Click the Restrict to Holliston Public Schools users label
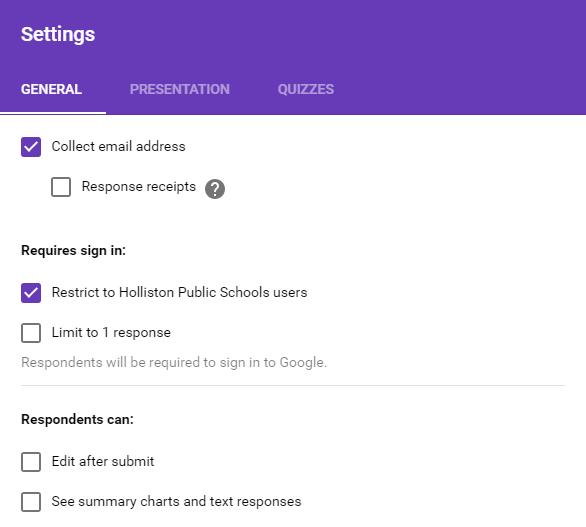 (x=179, y=292)
